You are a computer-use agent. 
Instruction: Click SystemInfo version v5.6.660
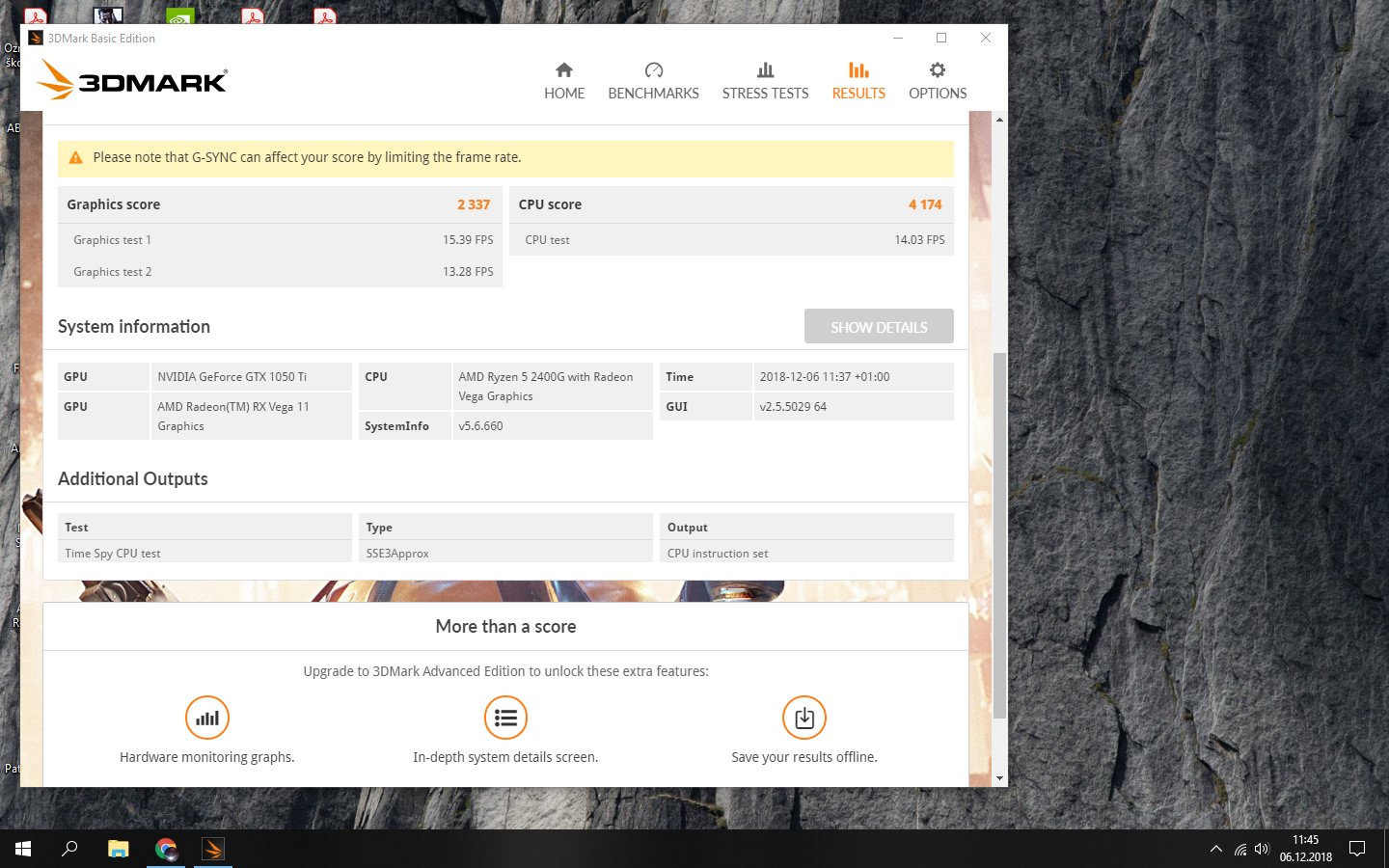point(480,426)
